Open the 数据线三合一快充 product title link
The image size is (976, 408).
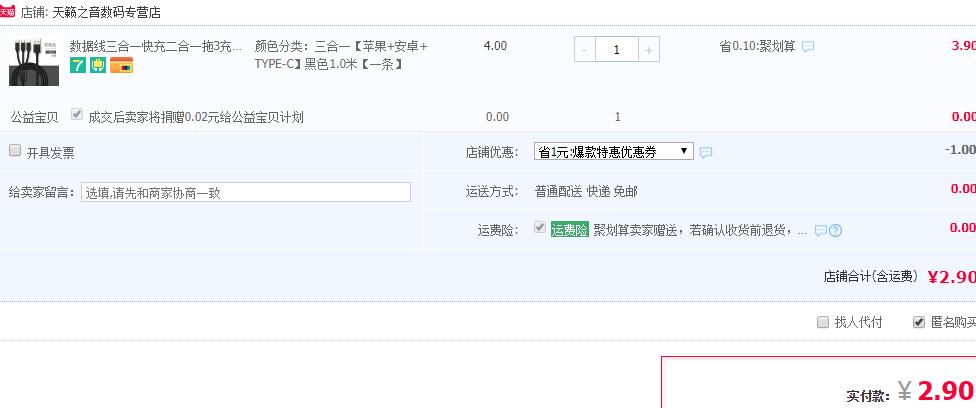(156, 47)
